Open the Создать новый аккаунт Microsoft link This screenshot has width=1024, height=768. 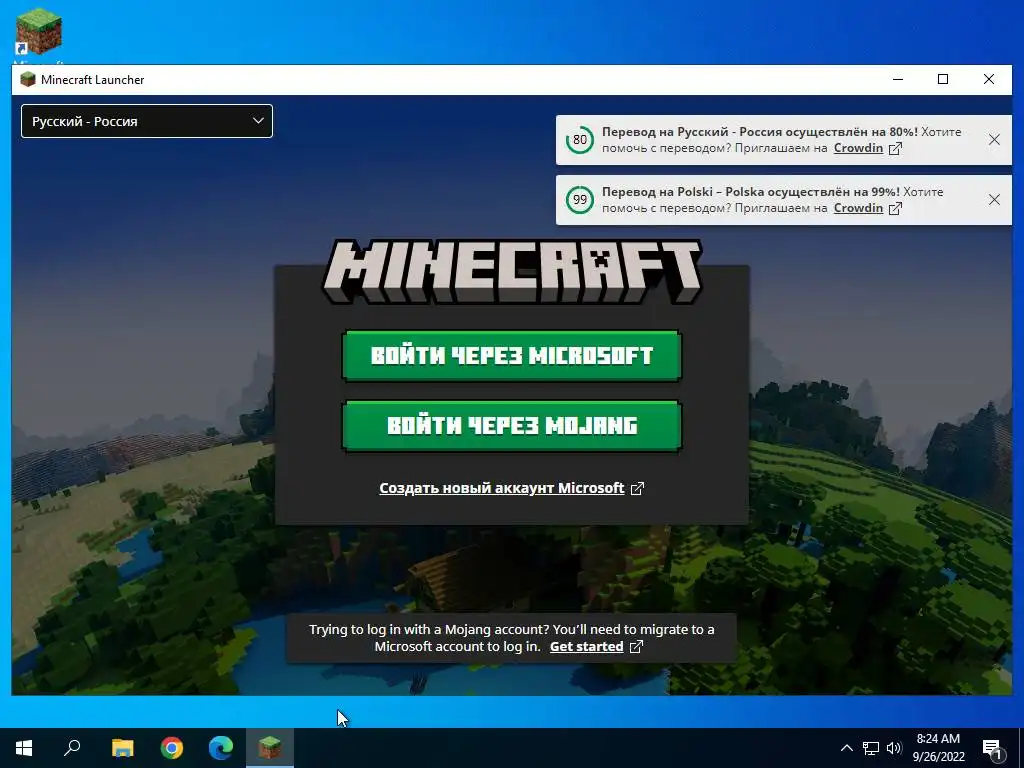click(x=502, y=488)
